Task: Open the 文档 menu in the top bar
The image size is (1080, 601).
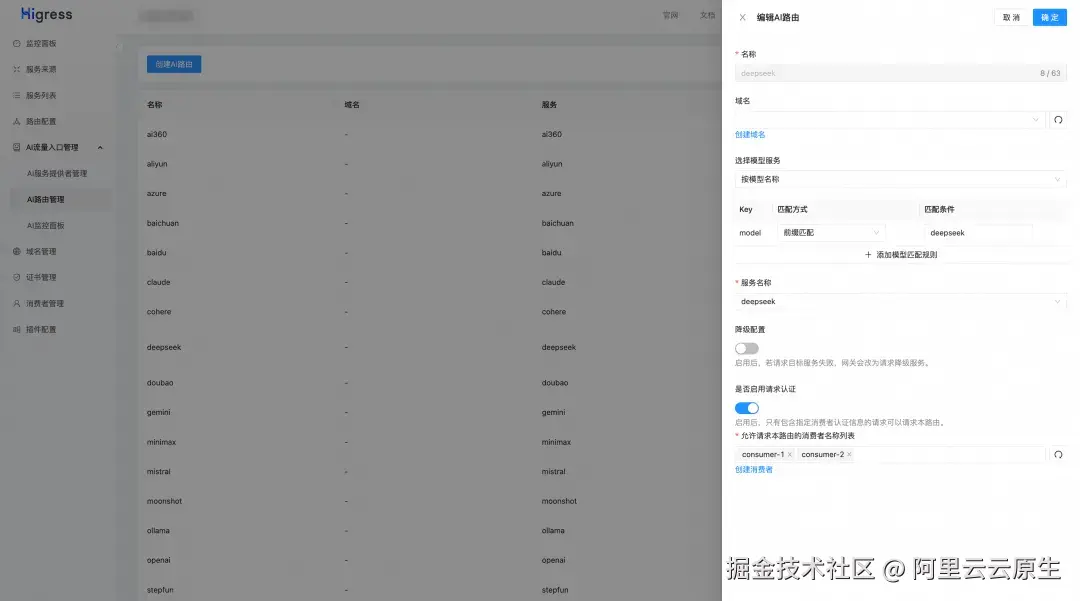Action: pos(706,15)
